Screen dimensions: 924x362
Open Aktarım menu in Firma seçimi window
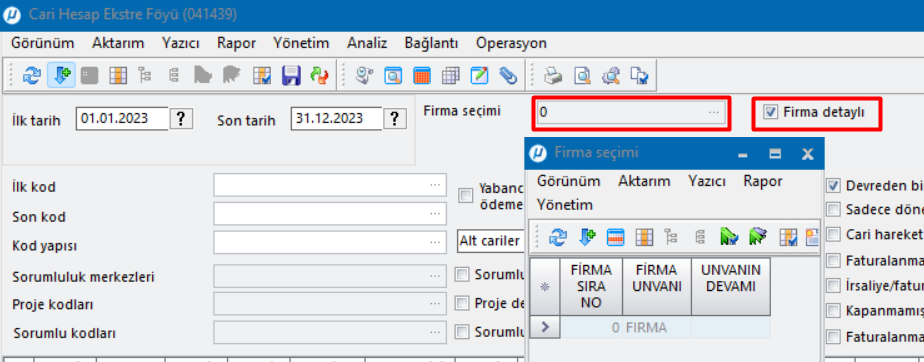click(644, 181)
